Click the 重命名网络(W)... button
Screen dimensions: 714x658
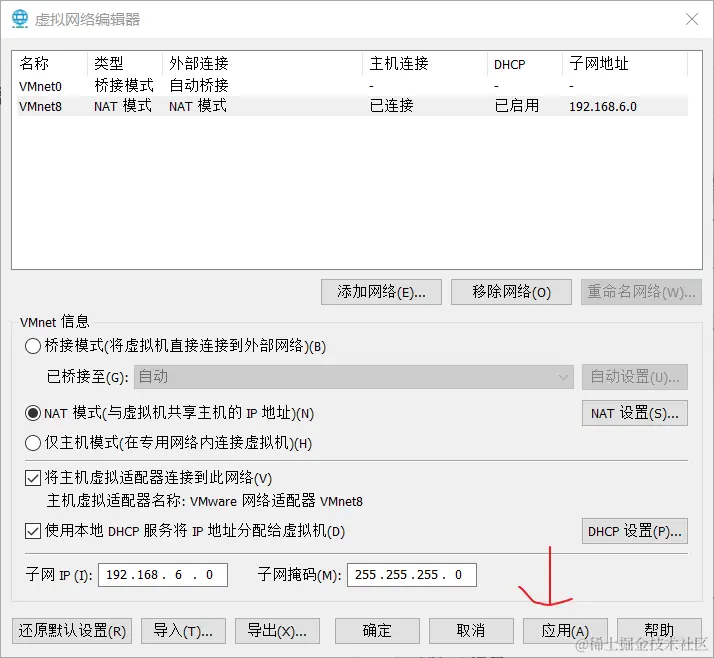click(641, 292)
